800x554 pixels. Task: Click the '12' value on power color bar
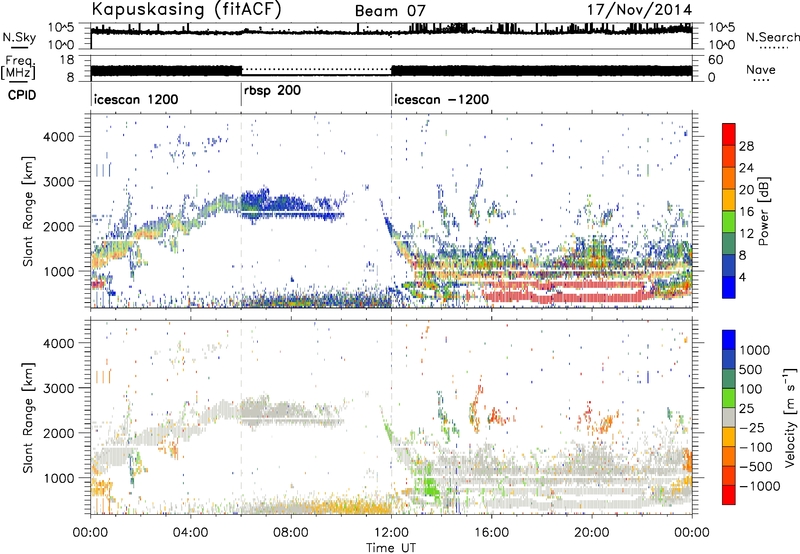(x=746, y=234)
